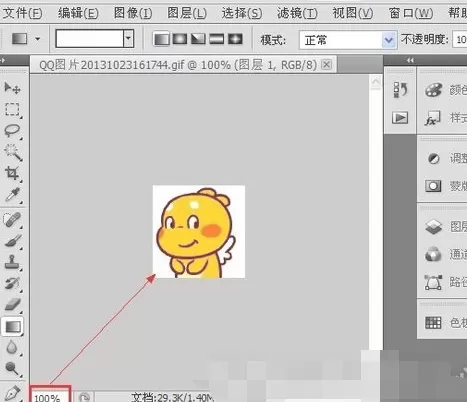Open the History panel icon
467x402 pixels.
400,90
